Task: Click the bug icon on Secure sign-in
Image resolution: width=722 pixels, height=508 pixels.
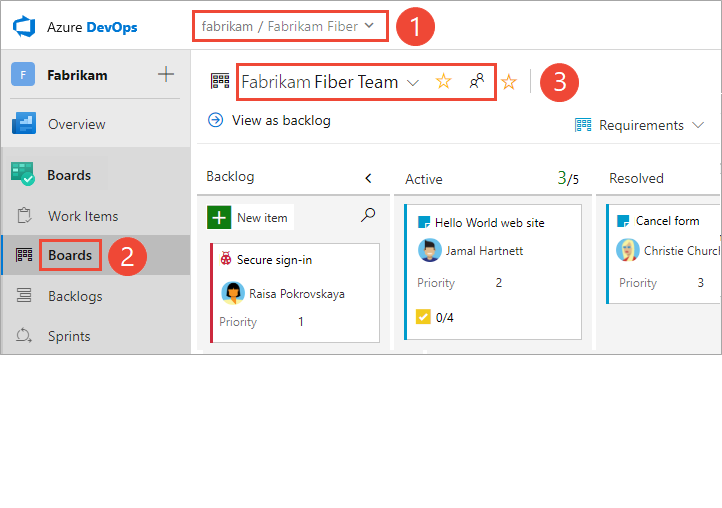Action: pyautogui.click(x=226, y=259)
